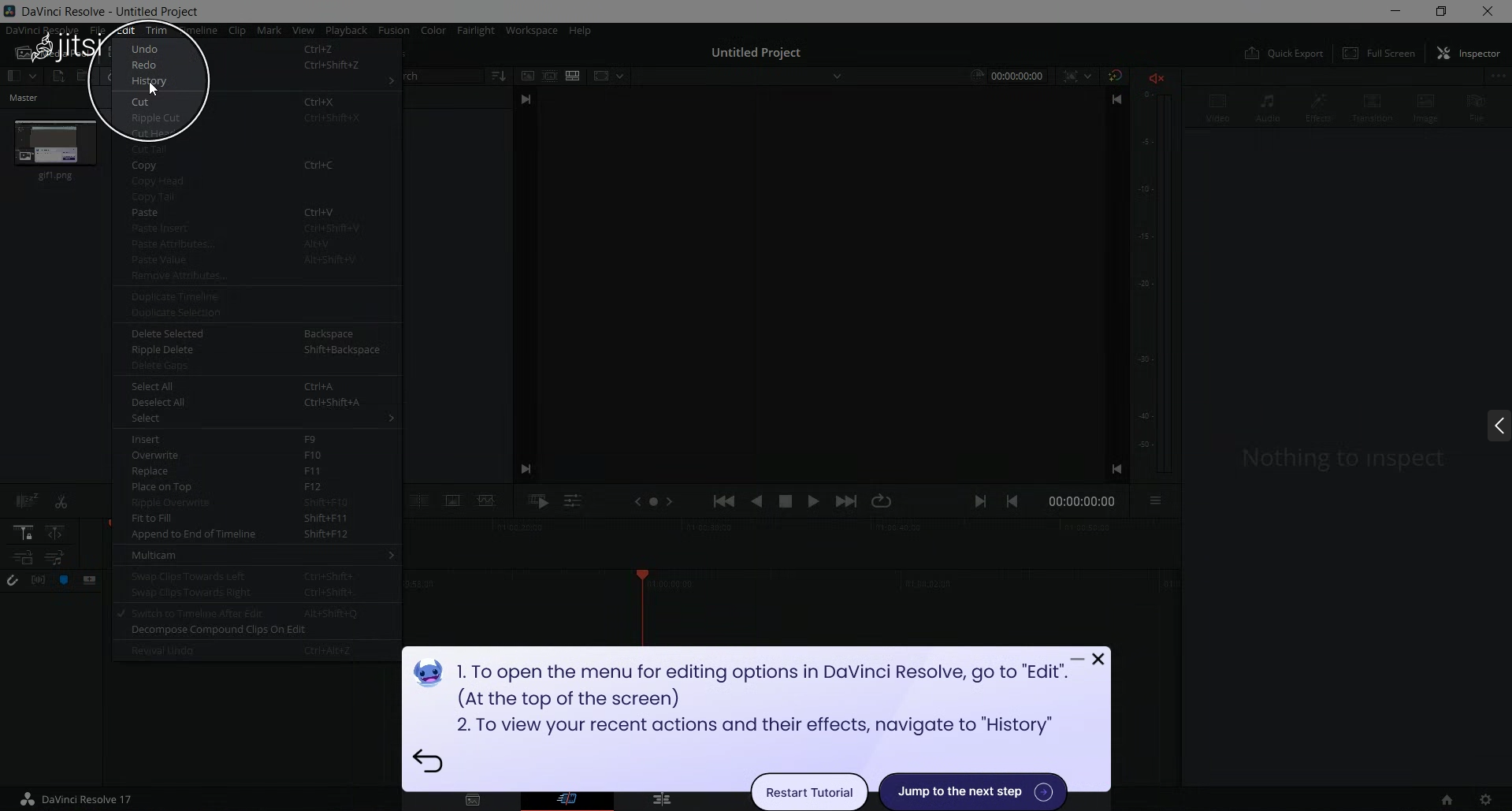Viewport: 1512px width, 811px height.
Task: Click the Play button in the viewer transport
Action: coord(813,502)
